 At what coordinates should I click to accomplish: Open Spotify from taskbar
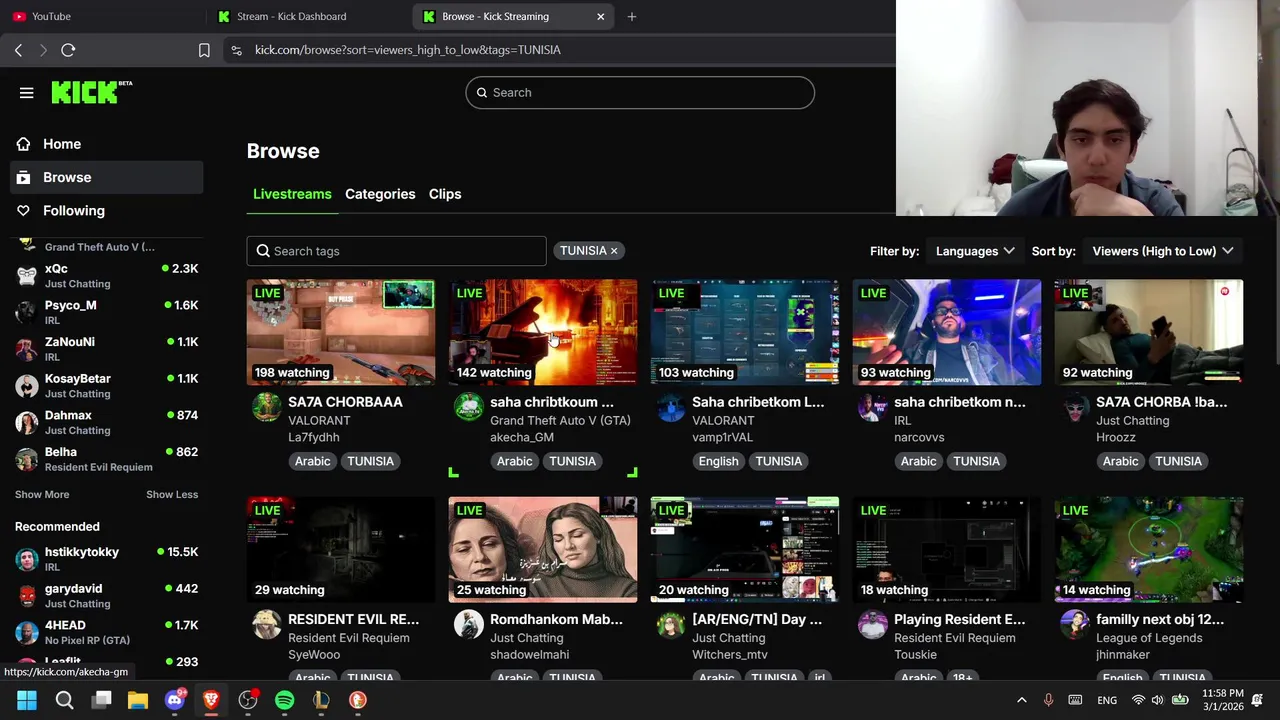284,700
